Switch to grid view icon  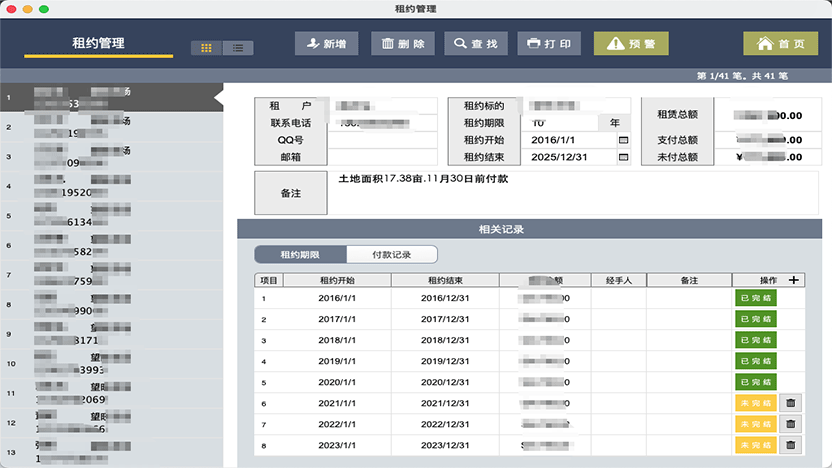click(206, 48)
